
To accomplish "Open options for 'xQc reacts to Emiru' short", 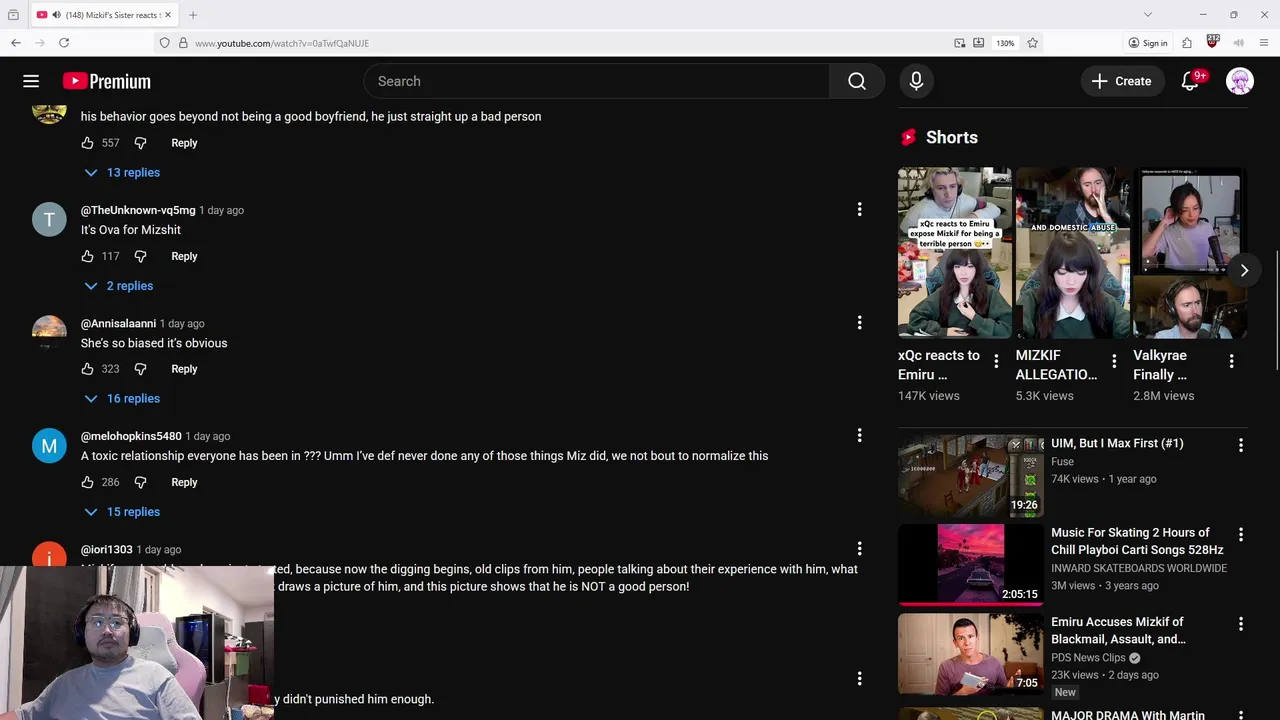I will pos(996,361).
